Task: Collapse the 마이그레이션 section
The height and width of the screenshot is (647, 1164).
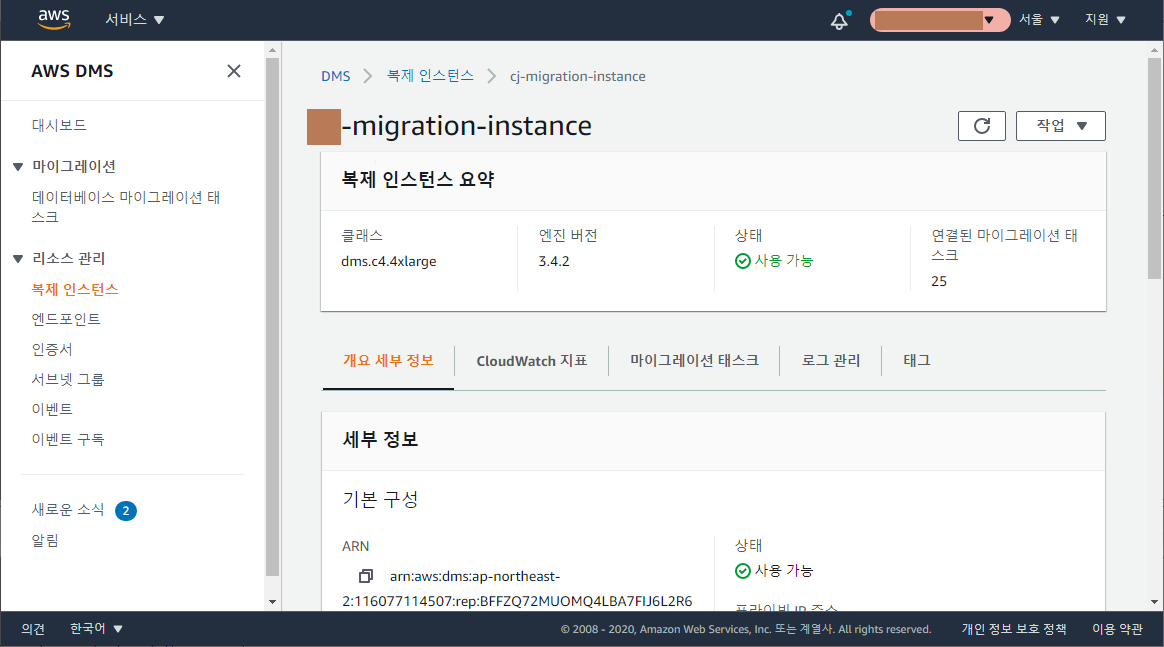Action: tap(18, 167)
